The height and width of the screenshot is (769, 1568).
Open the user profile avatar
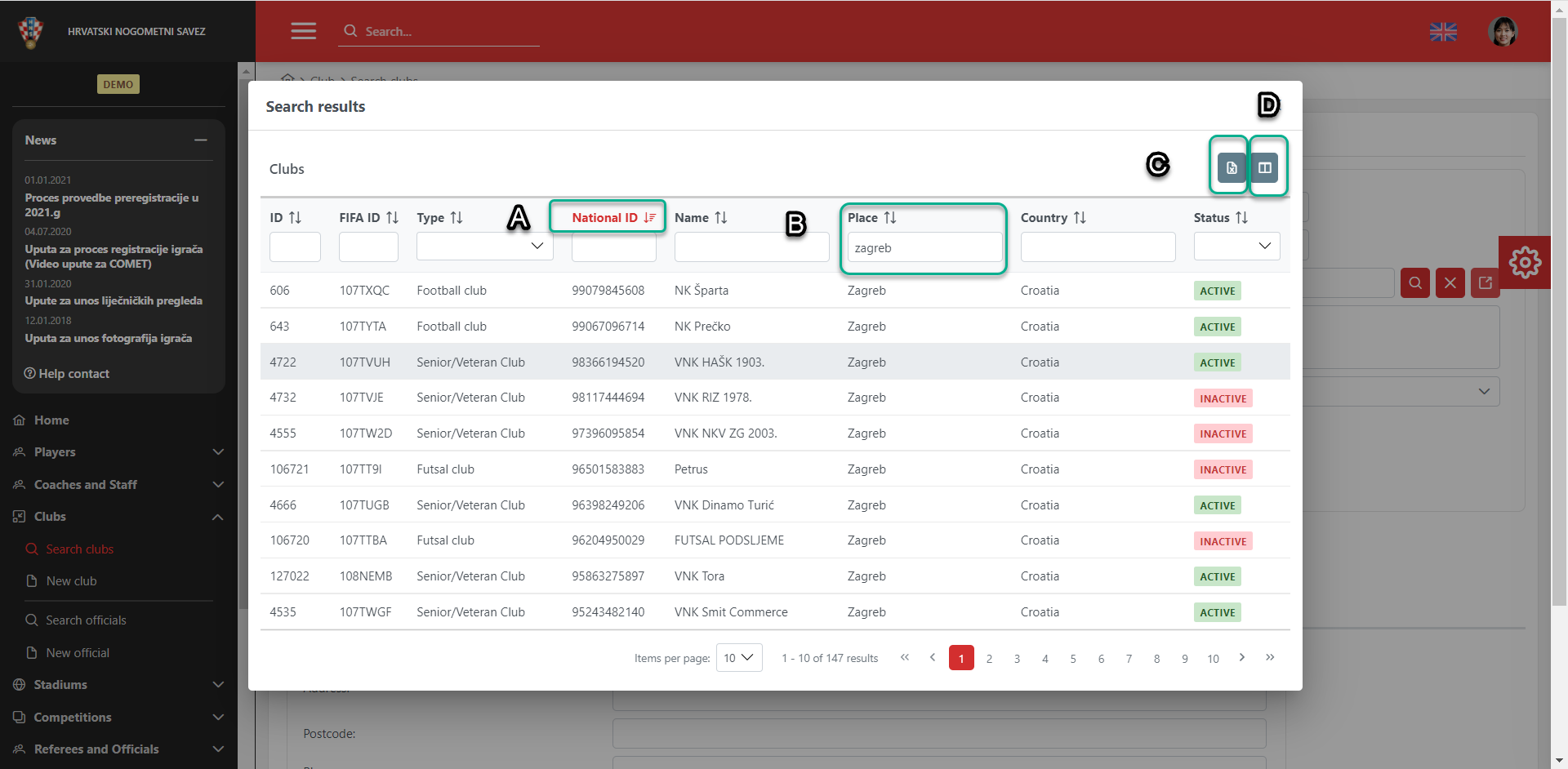1502,32
